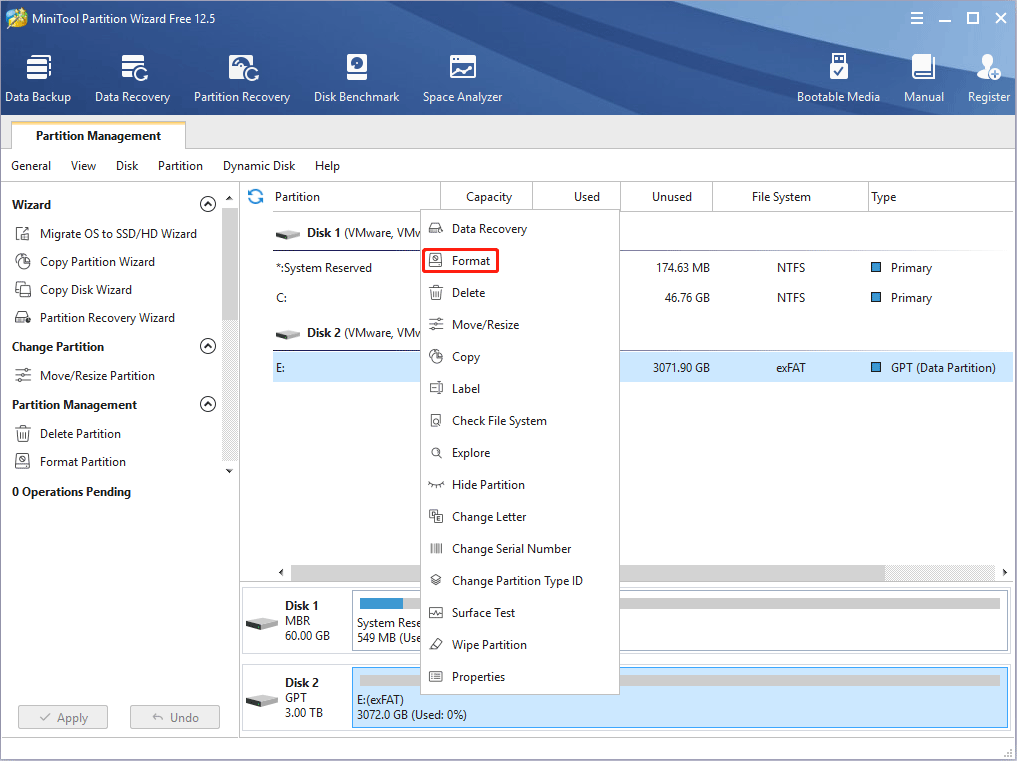Open the View menu
The height and width of the screenshot is (761, 1017).
[83, 165]
